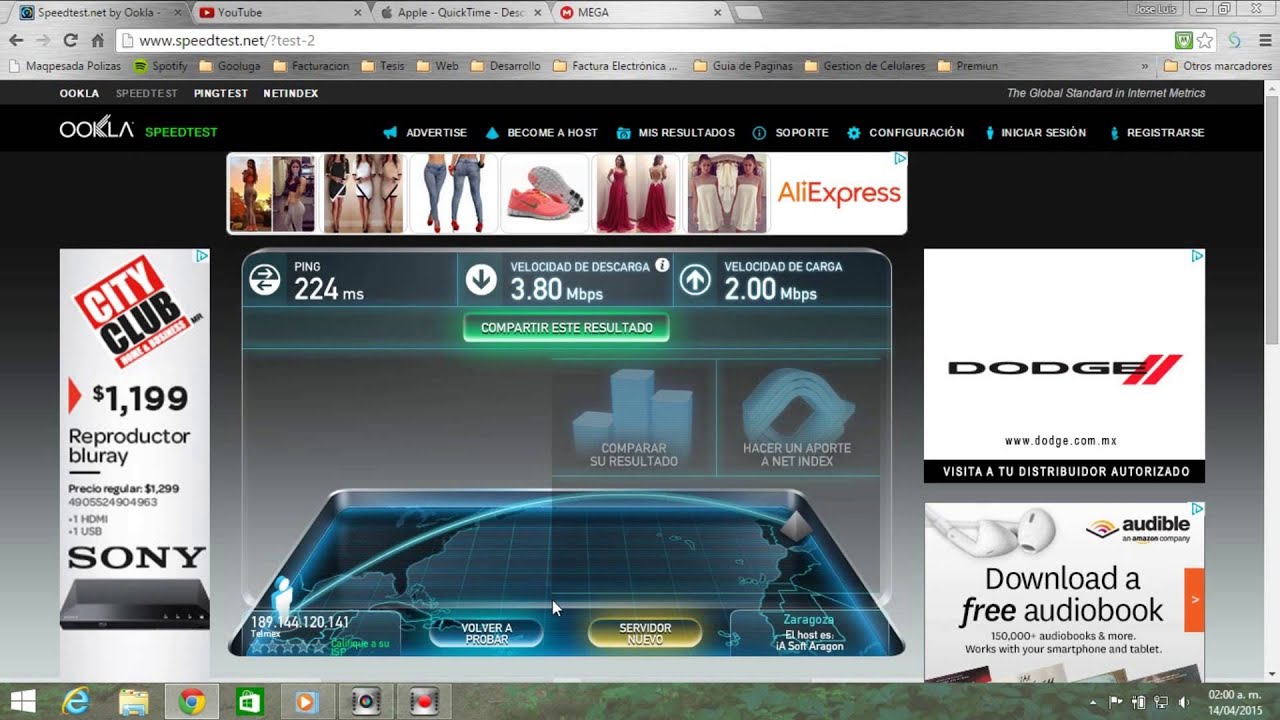Viewport: 1280px width, 720px height.
Task: Rate your ISP with the star rating
Action: click(288, 646)
